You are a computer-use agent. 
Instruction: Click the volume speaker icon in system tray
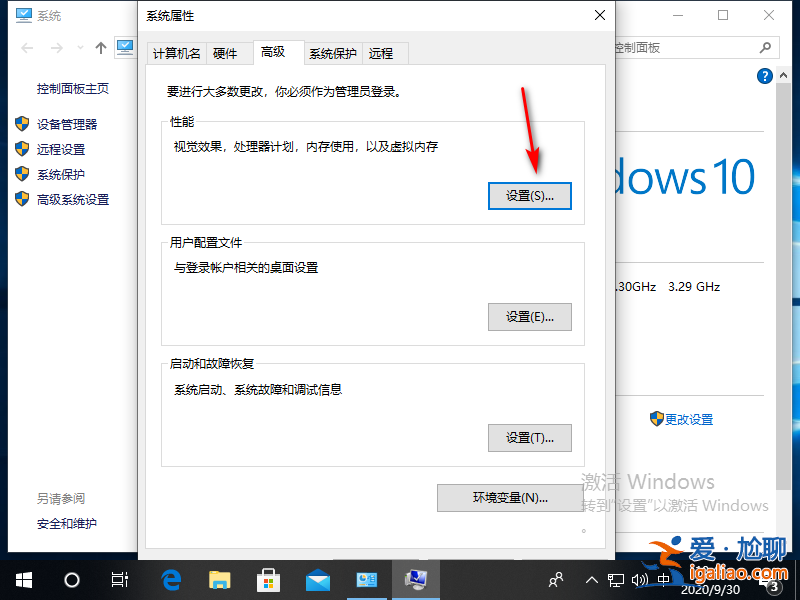pos(641,580)
